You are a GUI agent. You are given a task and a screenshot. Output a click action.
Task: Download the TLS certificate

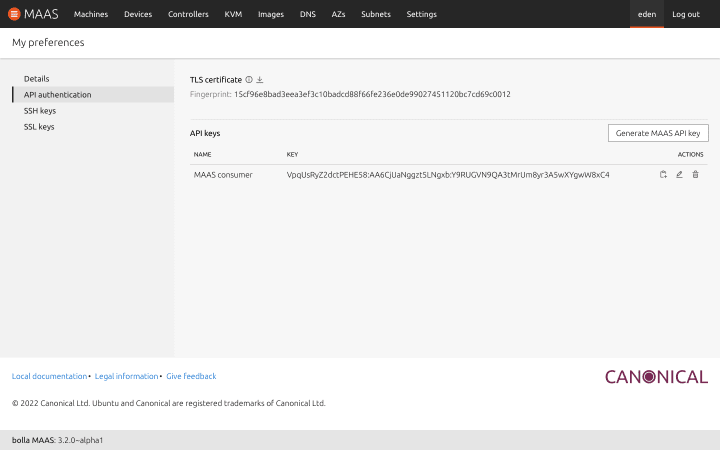pos(260,79)
